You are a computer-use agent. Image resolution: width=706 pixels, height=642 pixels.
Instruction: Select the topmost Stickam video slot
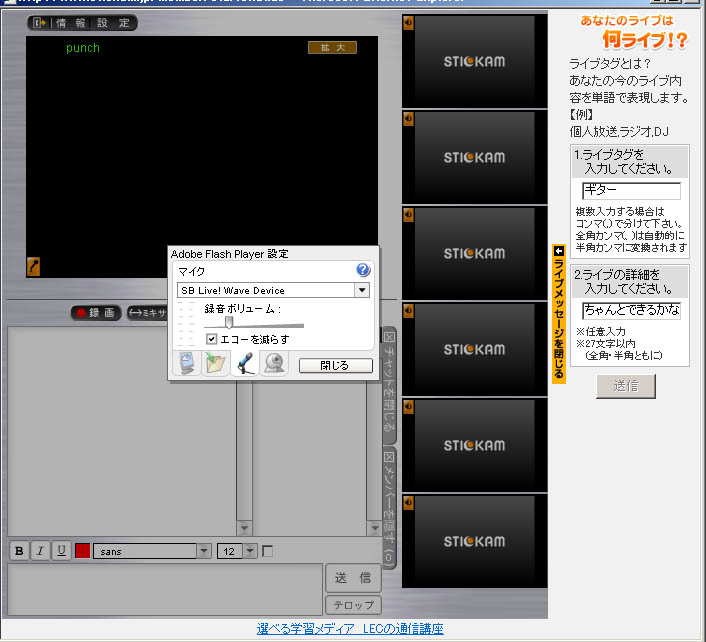tap(474, 61)
